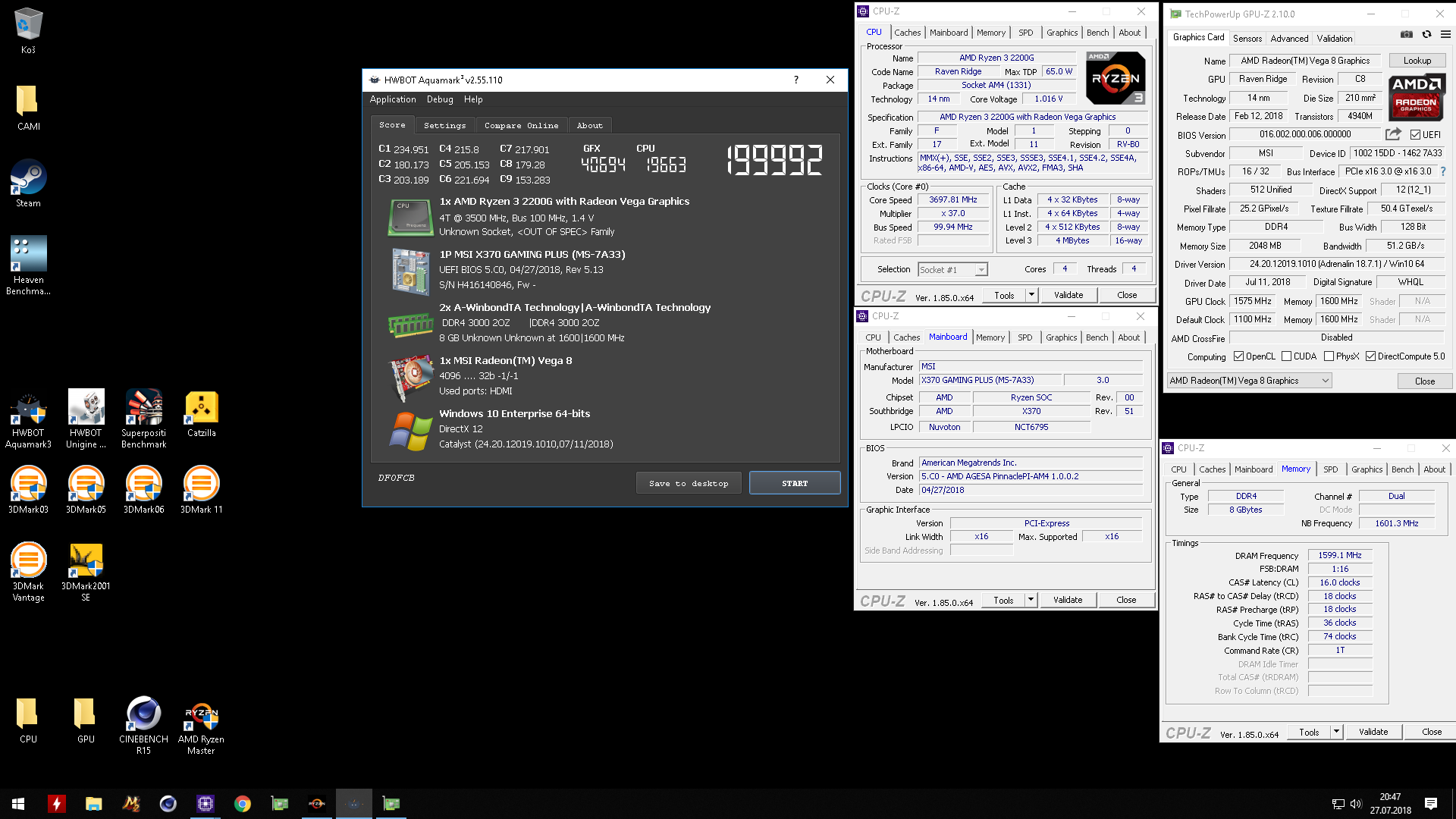The height and width of the screenshot is (819, 1456).
Task: Open Windows Start menu
Action: pos(18,804)
